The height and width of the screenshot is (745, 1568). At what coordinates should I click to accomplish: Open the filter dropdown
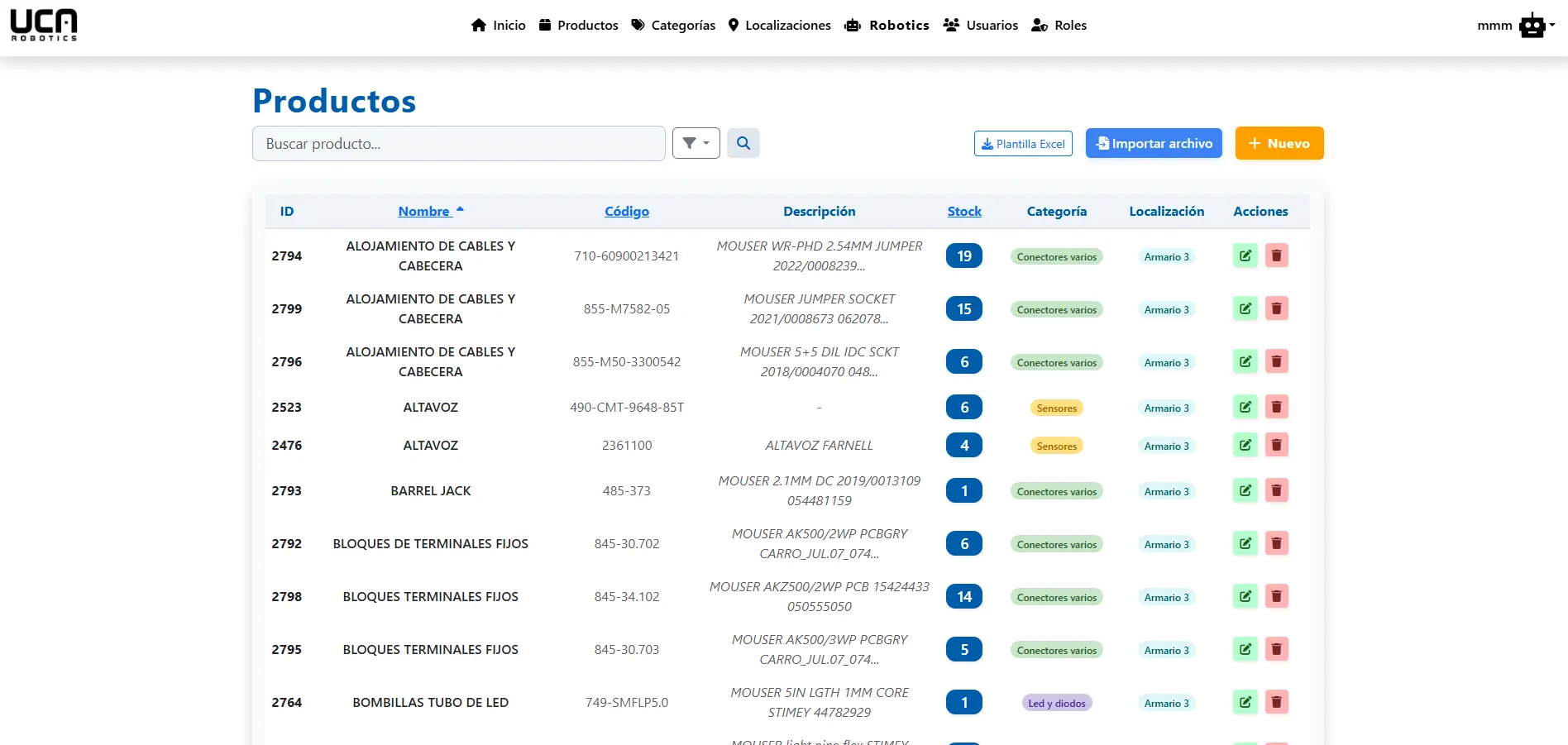696,143
